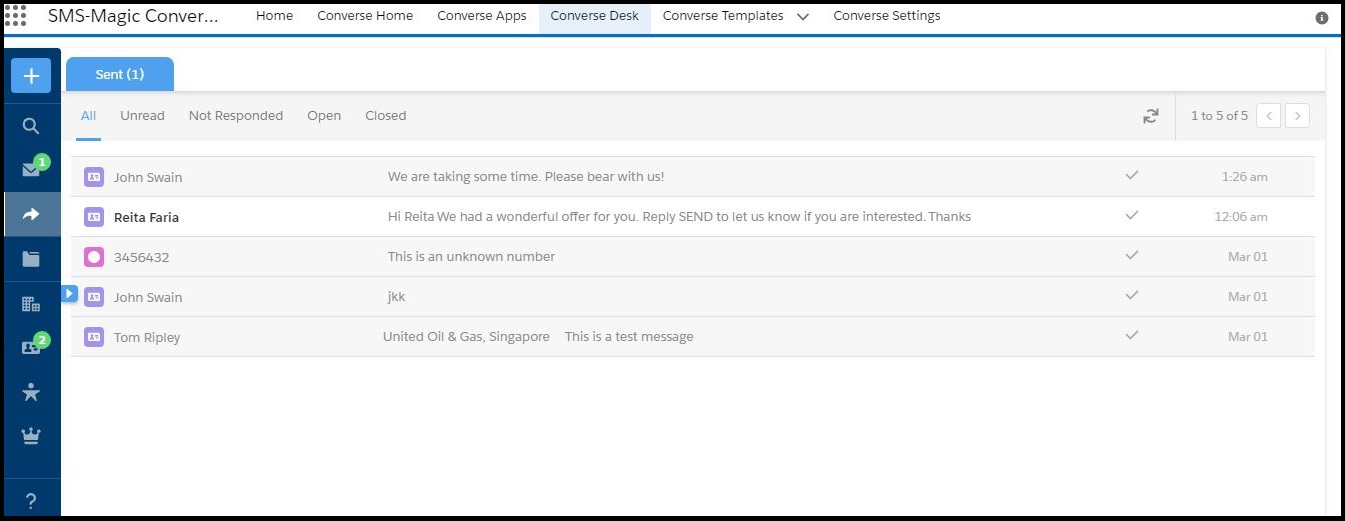The width and height of the screenshot is (1345, 521).
Task: Refresh the conversation list
Action: [1151, 116]
